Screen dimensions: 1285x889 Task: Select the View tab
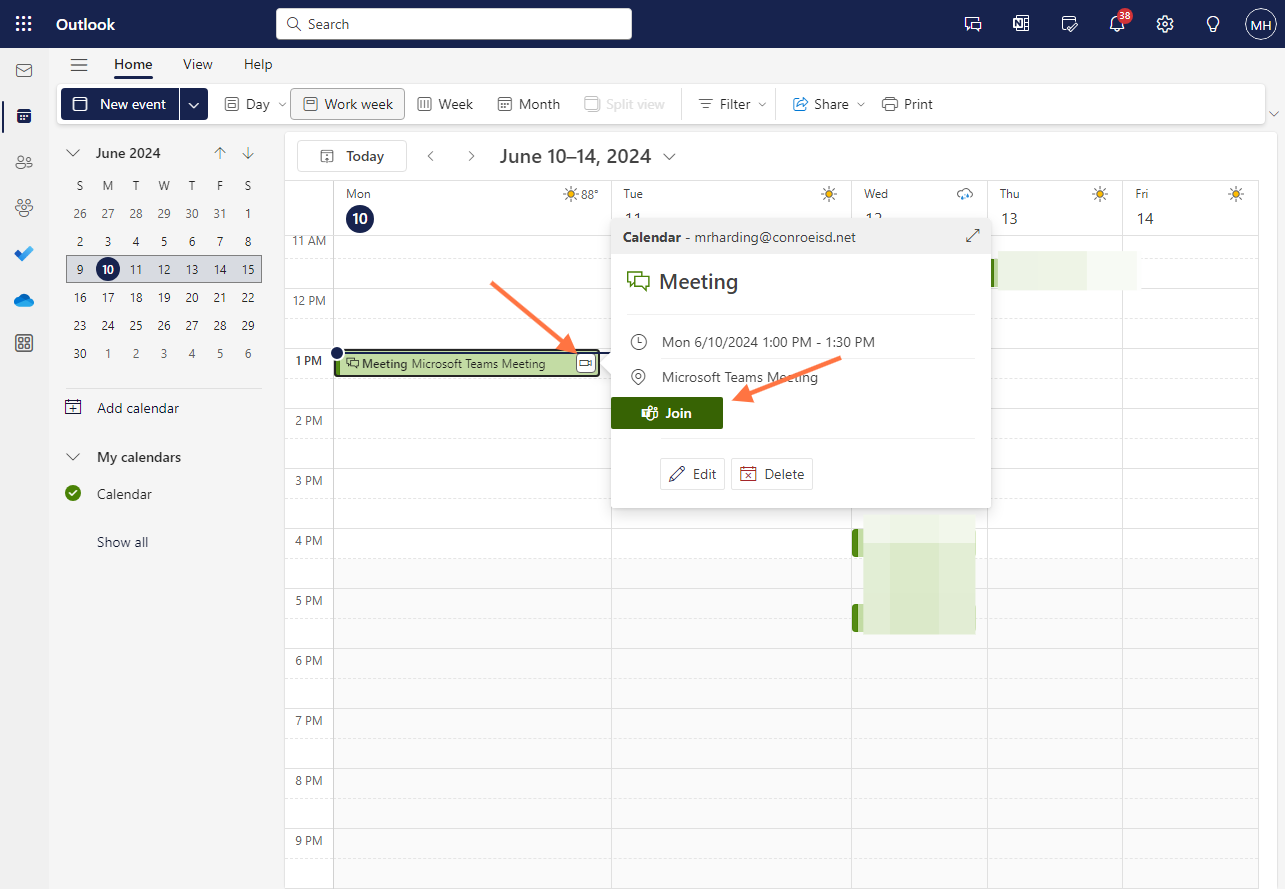[x=198, y=65]
